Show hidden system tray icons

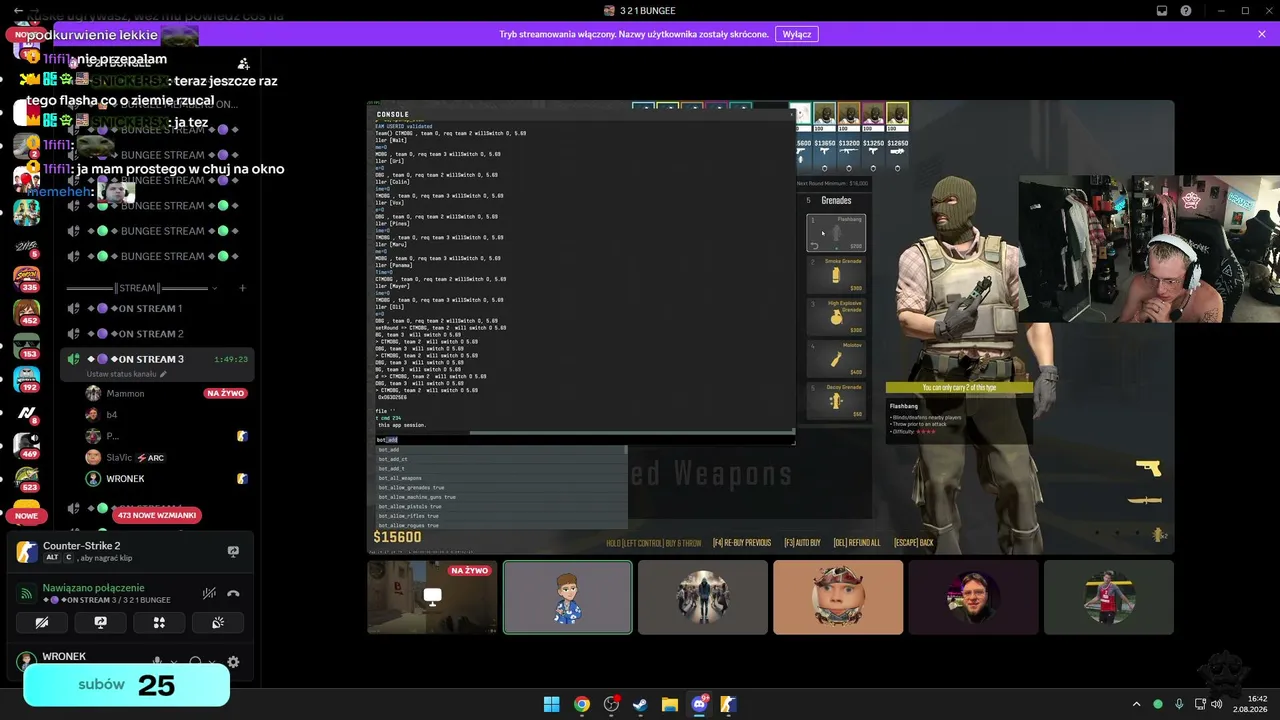point(1136,704)
